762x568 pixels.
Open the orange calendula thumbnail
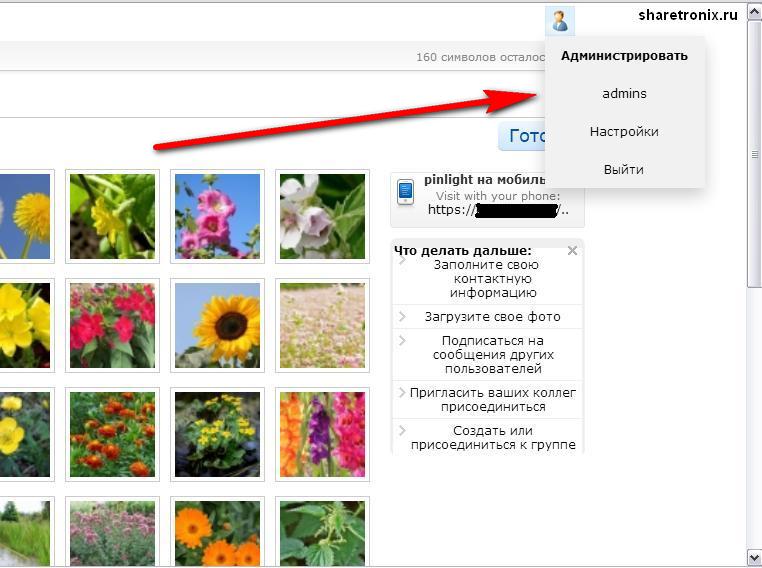pos(217,532)
